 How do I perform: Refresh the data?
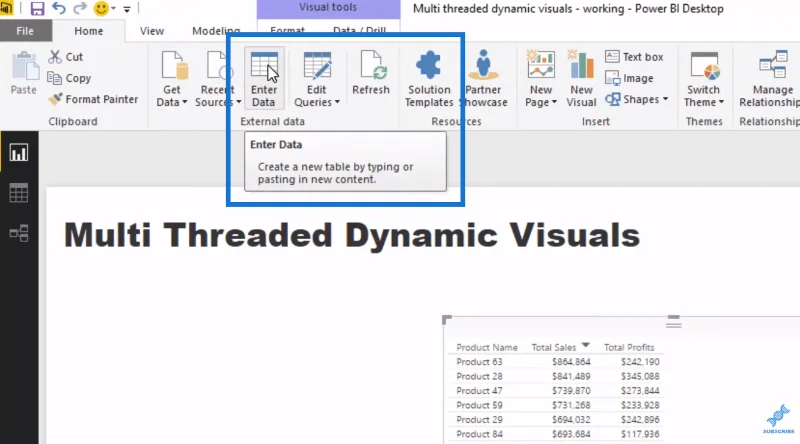[371, 73]
